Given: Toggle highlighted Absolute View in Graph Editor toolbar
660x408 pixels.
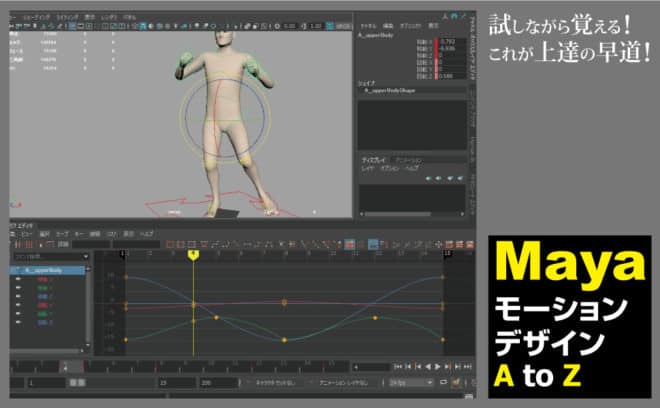Looking at the screenshot, I should click(x=373, y=244).
